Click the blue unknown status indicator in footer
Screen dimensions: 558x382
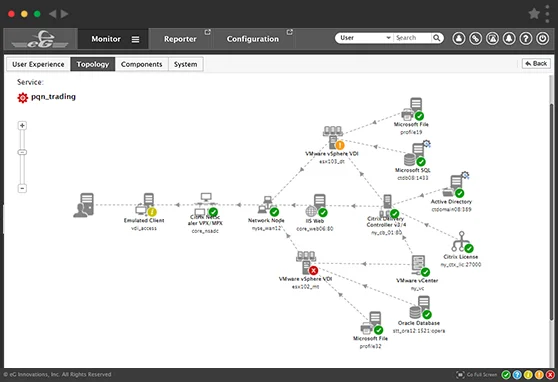[517, 375]
